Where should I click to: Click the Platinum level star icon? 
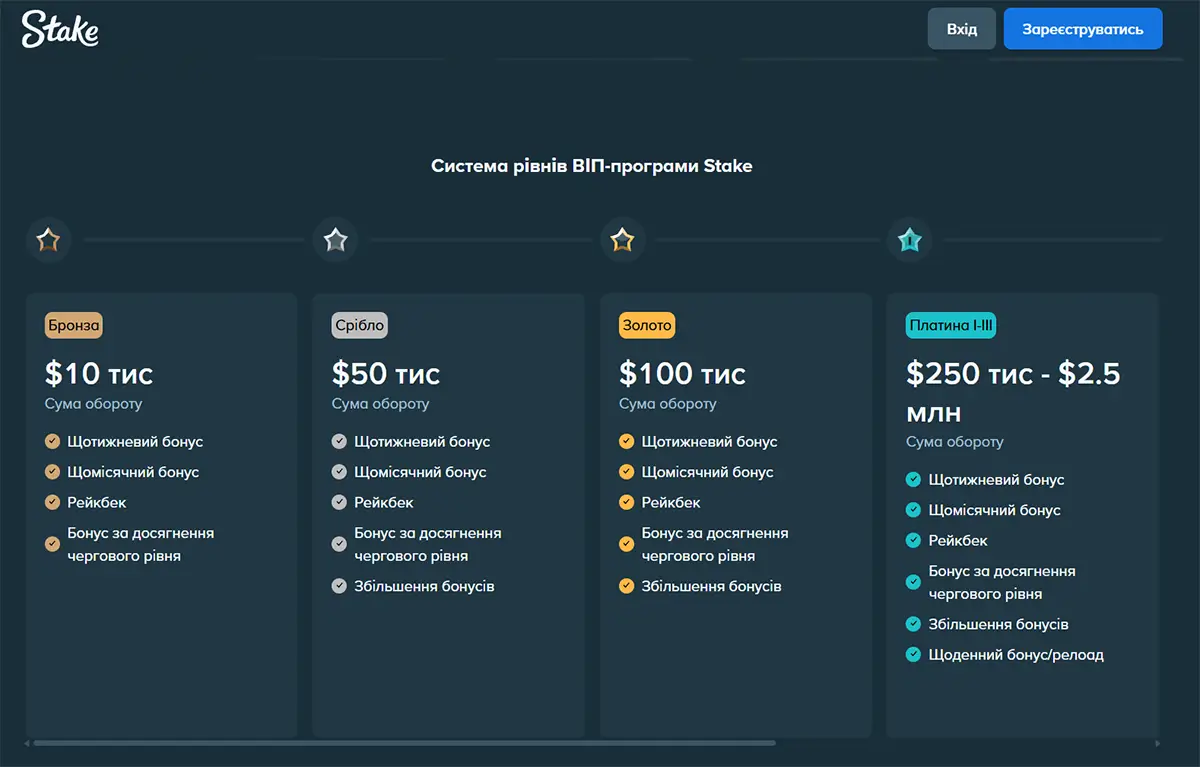click(909, 240)
